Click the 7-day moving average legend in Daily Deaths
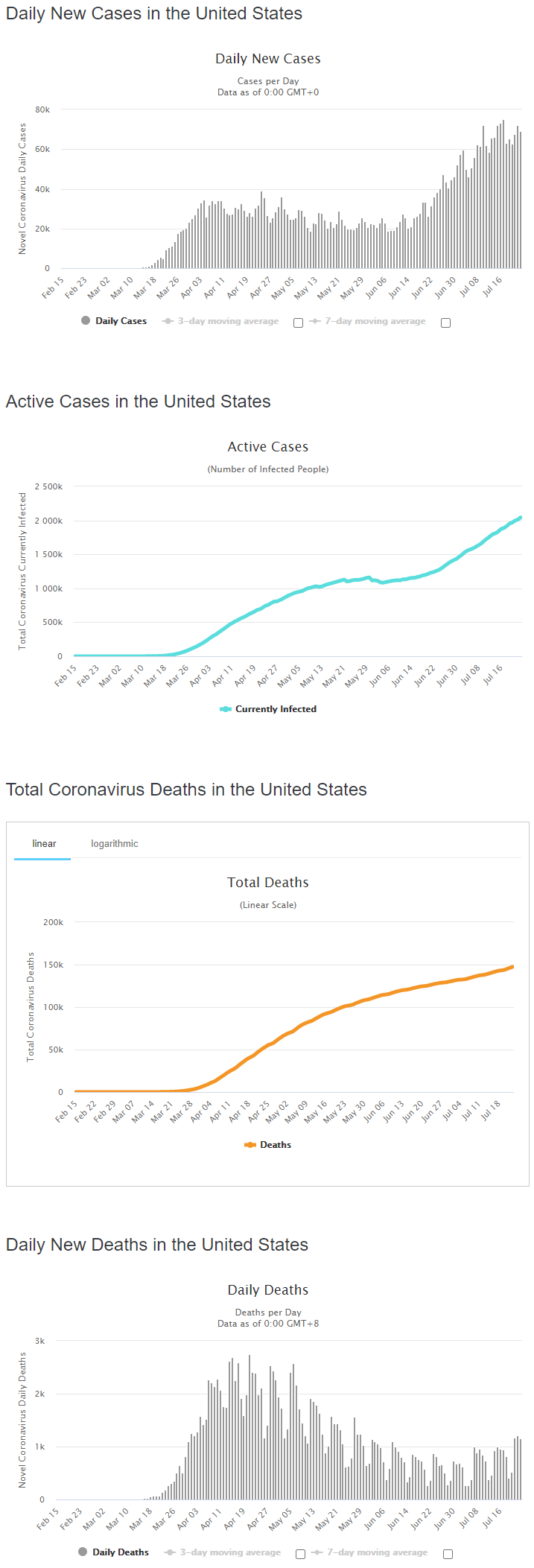The width and height of the screenshot is (534, 1568). [370, 1552]
